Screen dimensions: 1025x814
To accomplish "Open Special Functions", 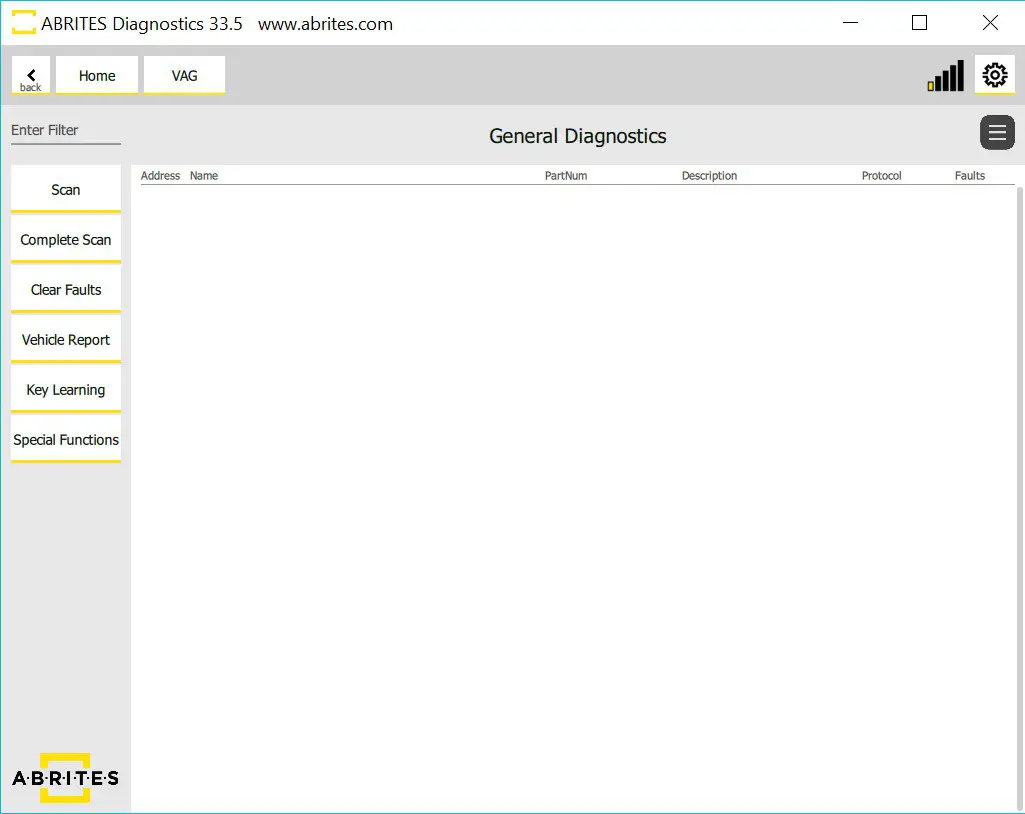I will (65, 439).
